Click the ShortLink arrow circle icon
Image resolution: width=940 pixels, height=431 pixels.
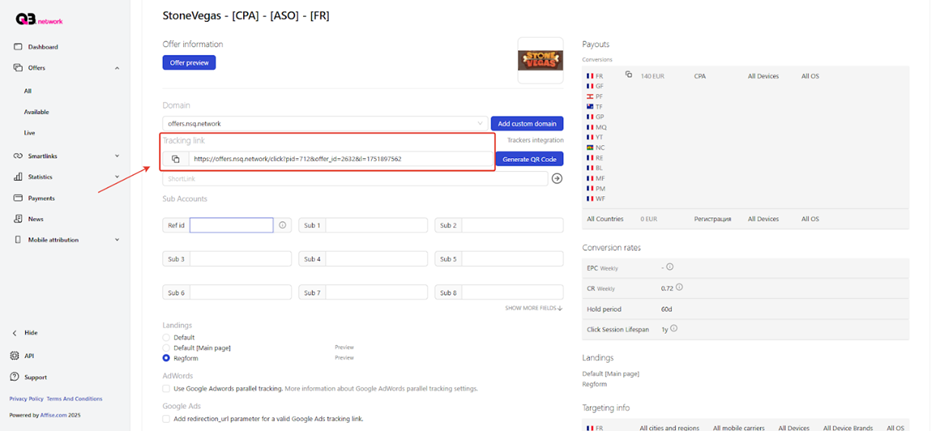[557, 179]
